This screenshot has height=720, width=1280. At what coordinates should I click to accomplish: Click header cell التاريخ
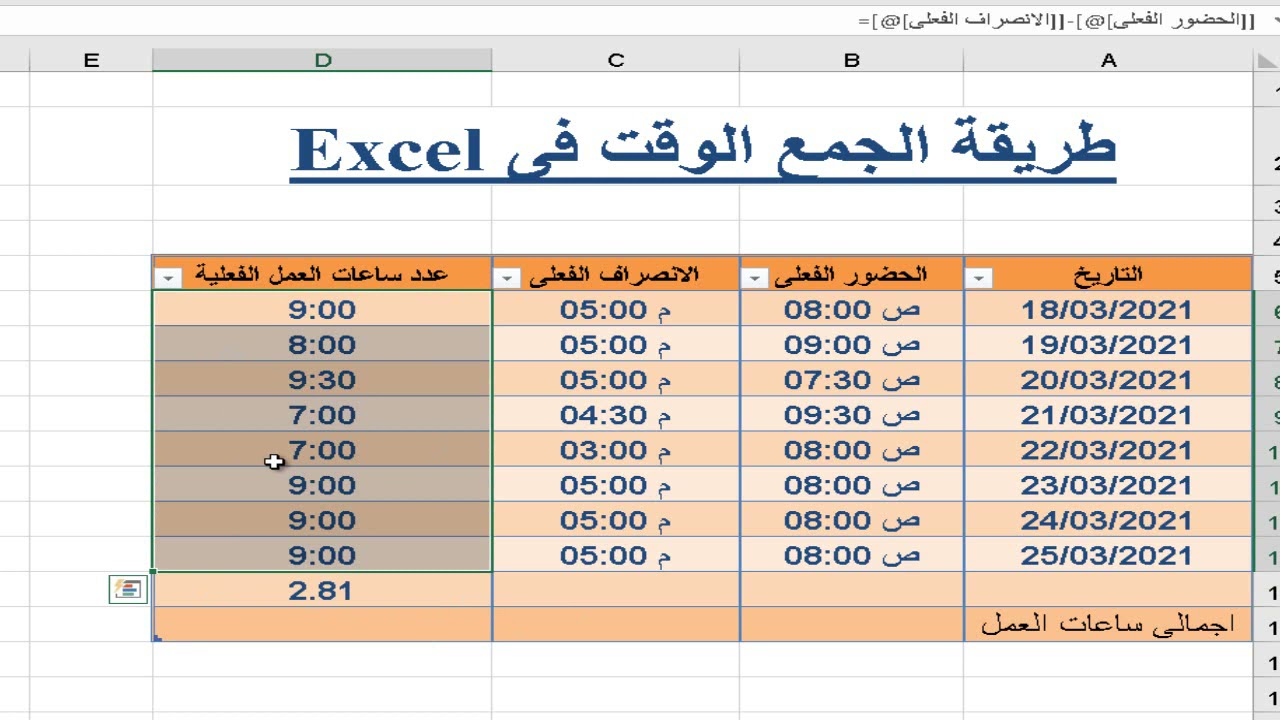[1108, 274]
